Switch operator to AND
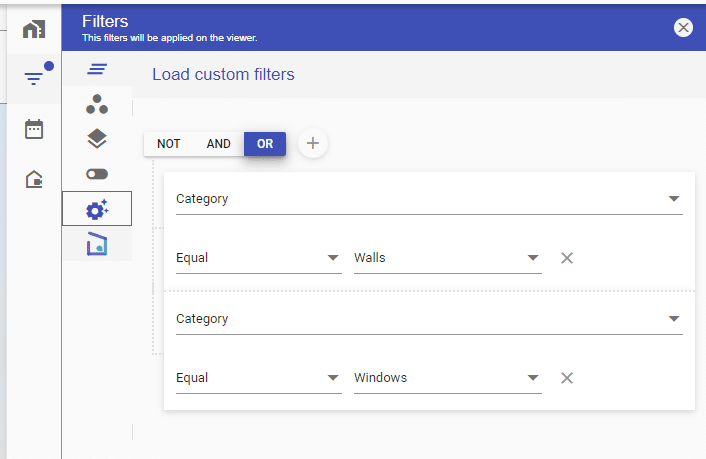Viewport: 706px width, 459px height. click(x=218, y=144)
